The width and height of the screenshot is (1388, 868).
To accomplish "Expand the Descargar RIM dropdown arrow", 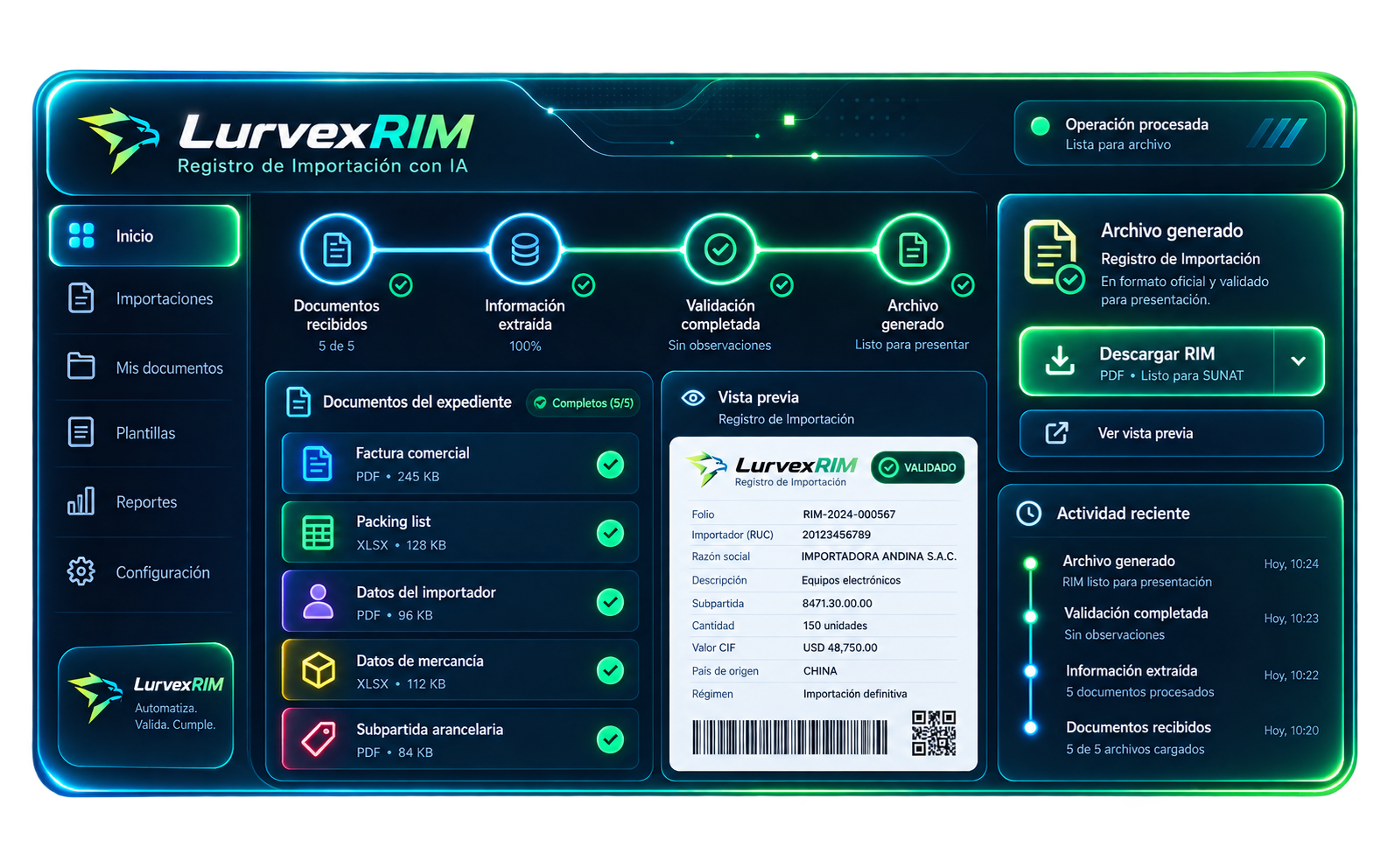I will tap(1299, 361).
